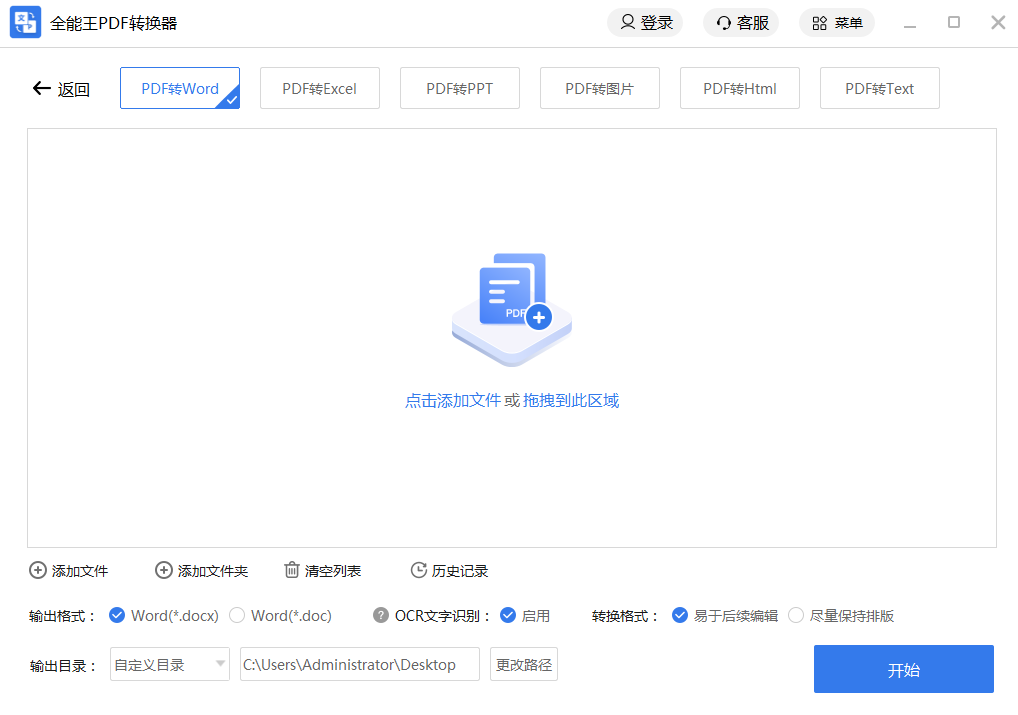Viewport: 1018px width, 715px height.
Task: Click the OCR help question mark icon
Action: 381,615
